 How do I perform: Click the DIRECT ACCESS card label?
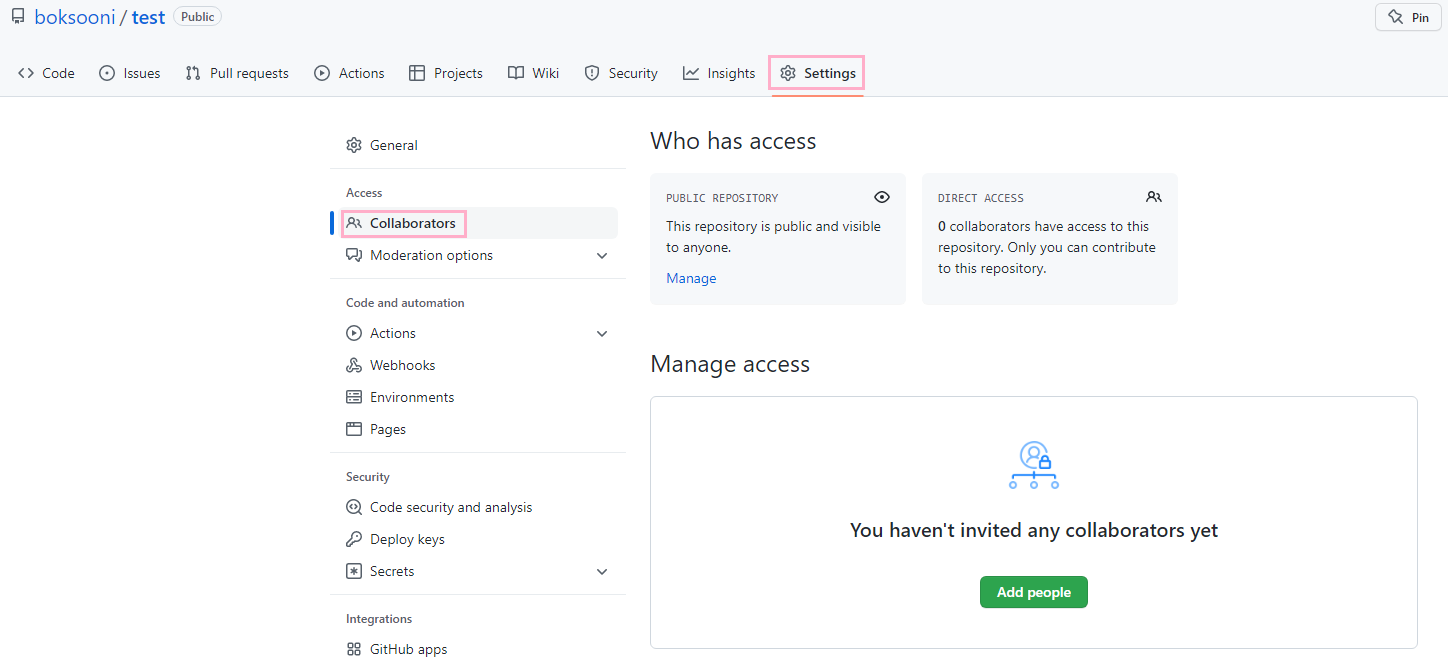coord(981,198)
